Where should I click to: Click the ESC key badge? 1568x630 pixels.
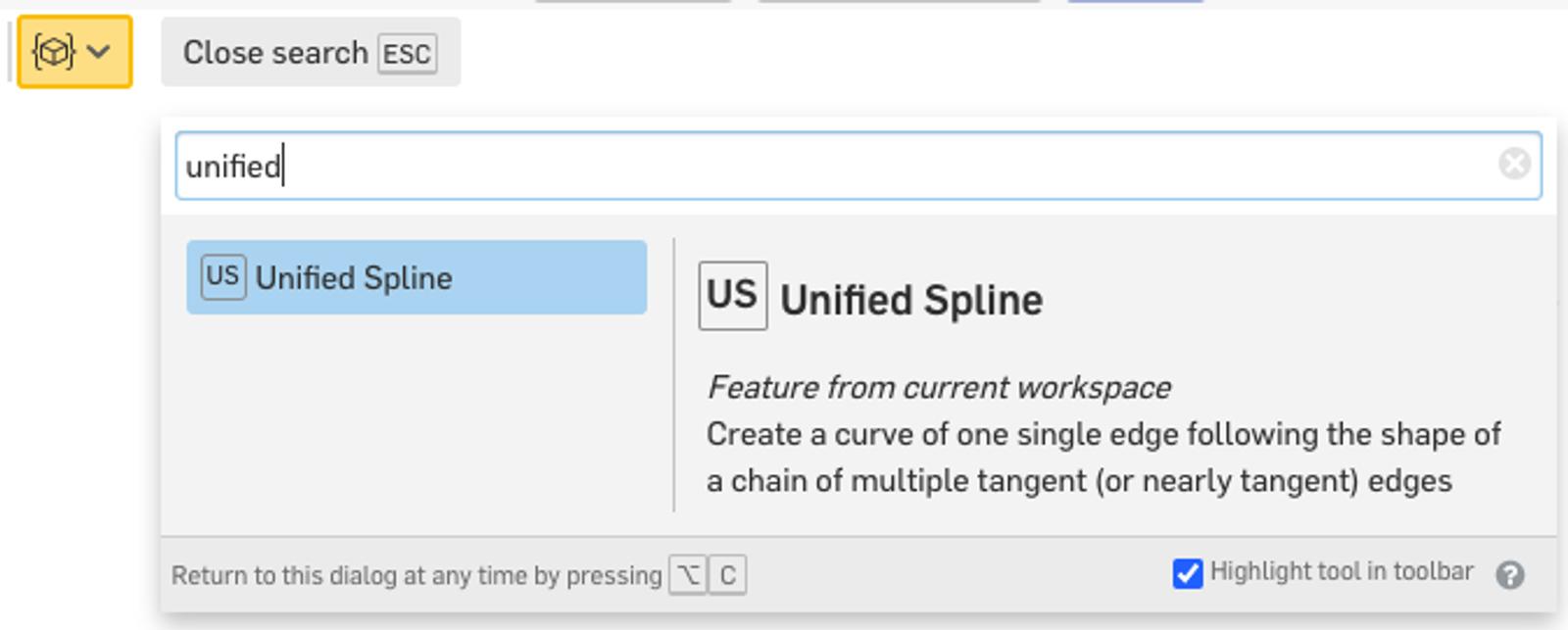pos(407,54)
